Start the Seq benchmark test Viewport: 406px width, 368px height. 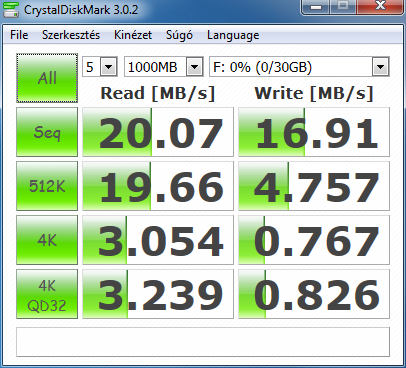pyautogui.click(x=47, y=132)
